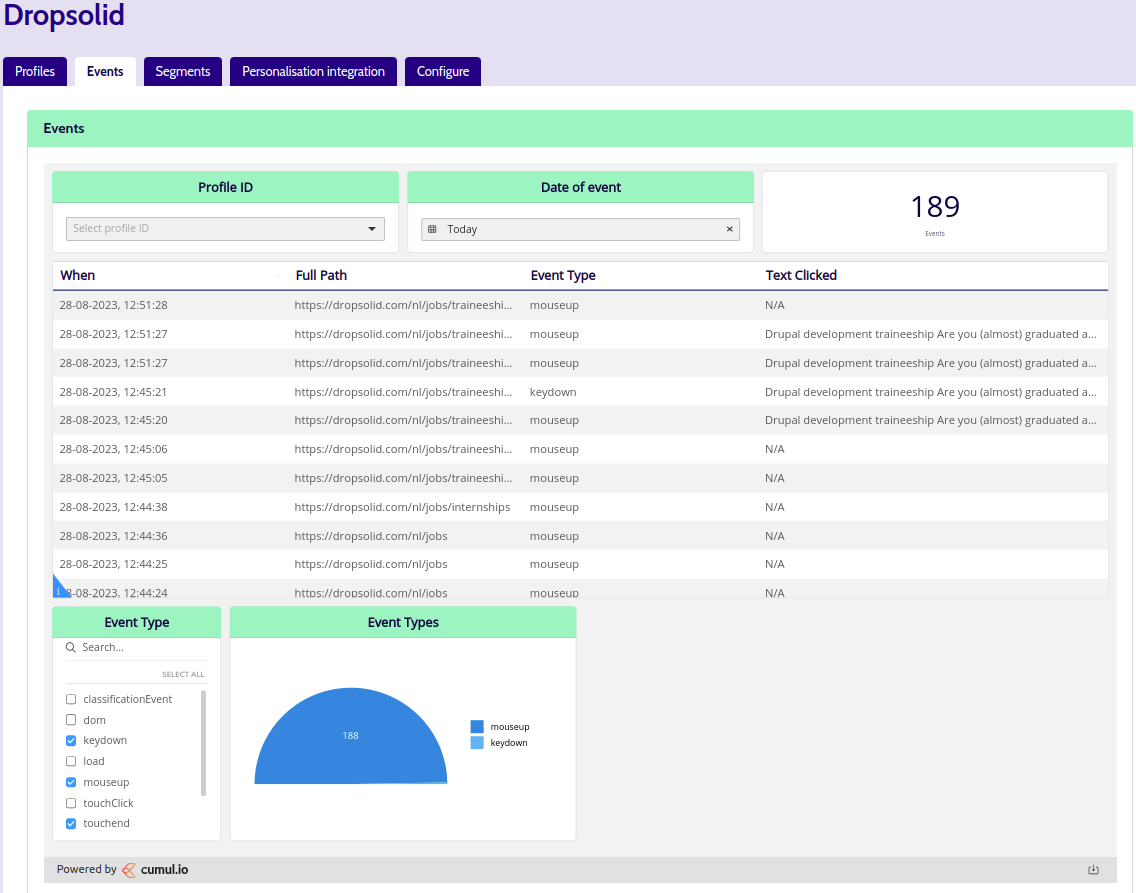The width and height of the screenshot is (1136, 893).
Task: Click the internships full path row link
Action: [402, 507]
